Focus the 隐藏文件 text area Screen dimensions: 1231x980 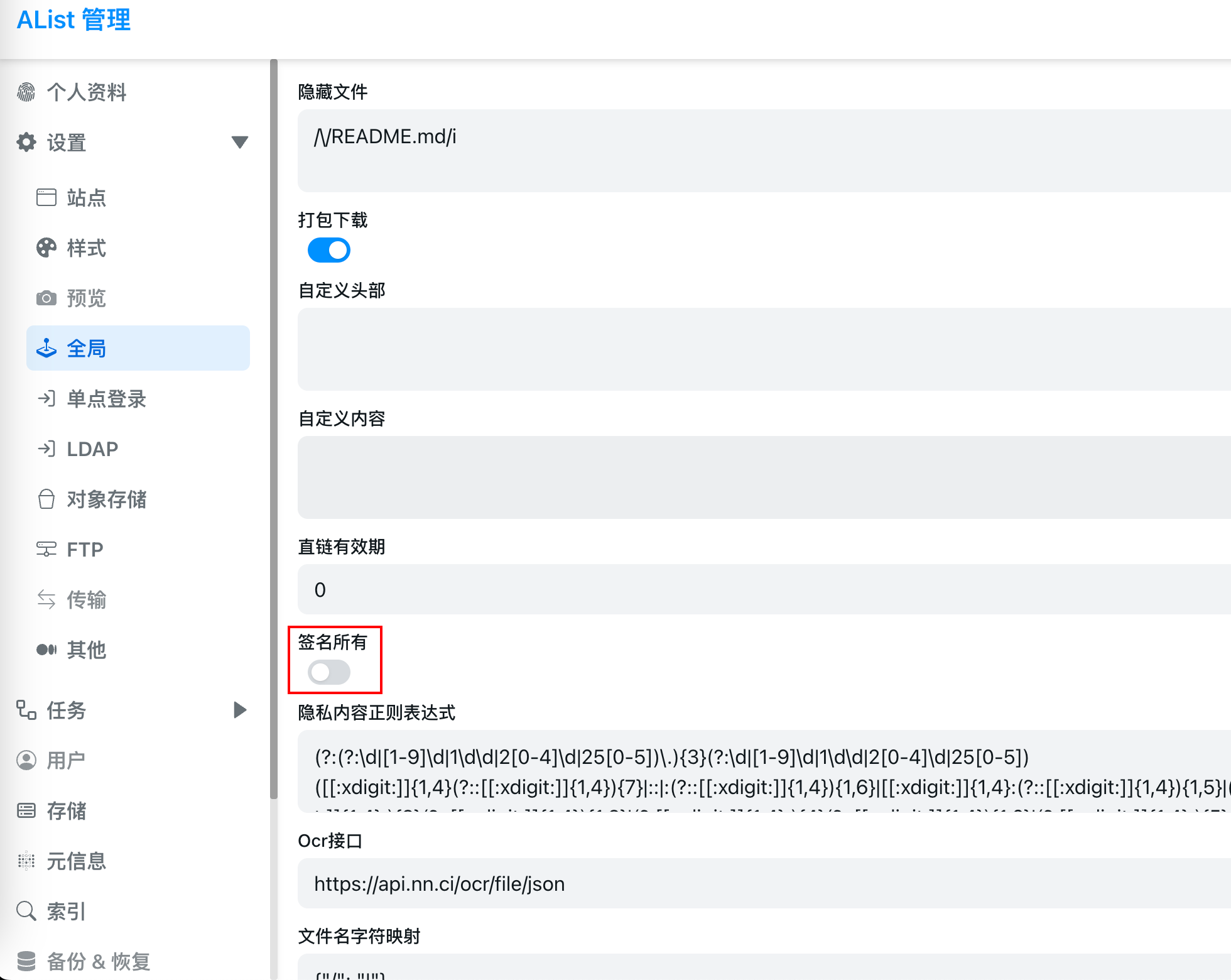click(764, 151)
